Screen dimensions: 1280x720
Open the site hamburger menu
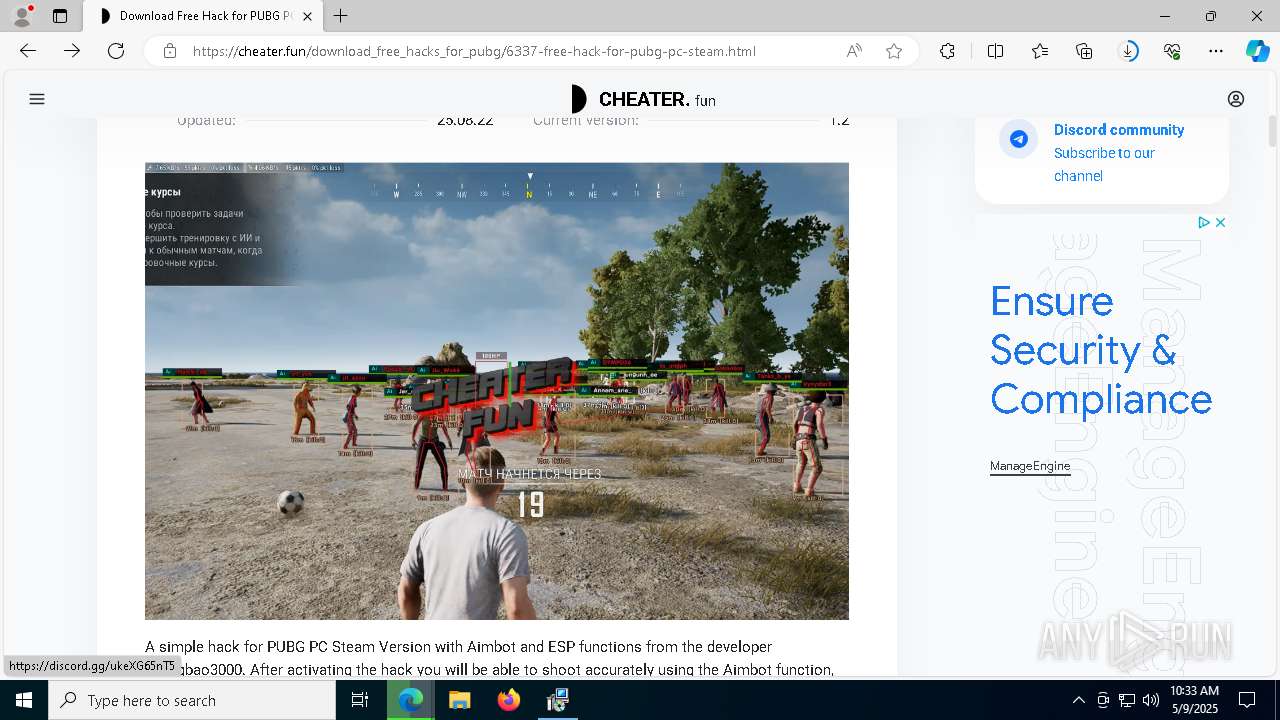coord(37,99)
